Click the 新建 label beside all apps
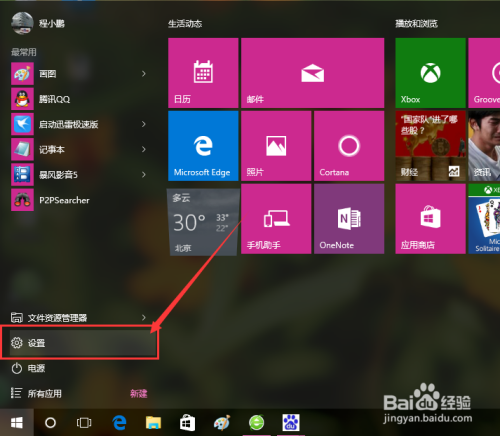 [139, 394]
